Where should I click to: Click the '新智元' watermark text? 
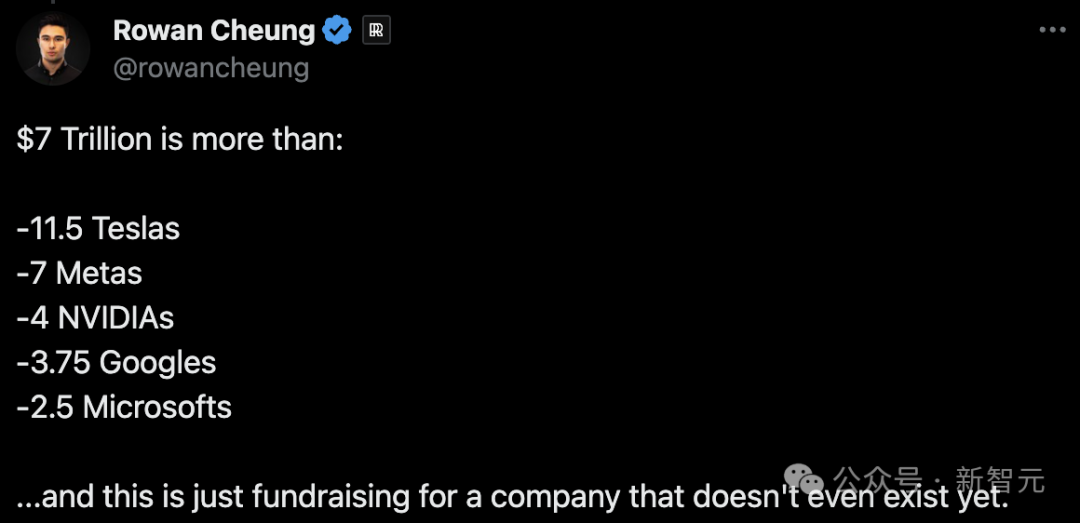pyautogui.click(x=1000, y=479)
